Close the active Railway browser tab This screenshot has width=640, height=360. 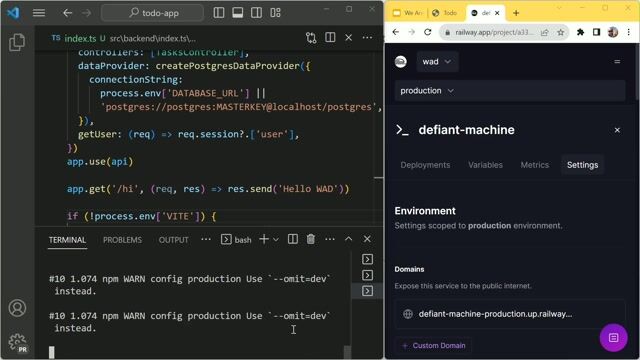[x=497, y=13]
